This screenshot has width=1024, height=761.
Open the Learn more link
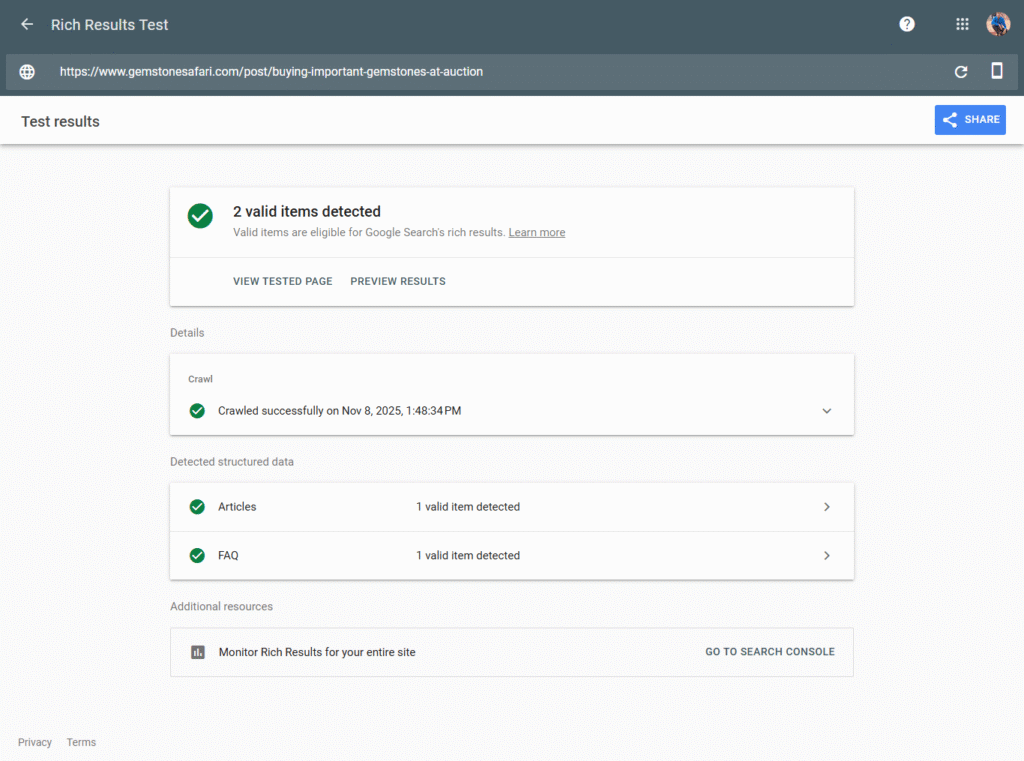coord(536,232)
